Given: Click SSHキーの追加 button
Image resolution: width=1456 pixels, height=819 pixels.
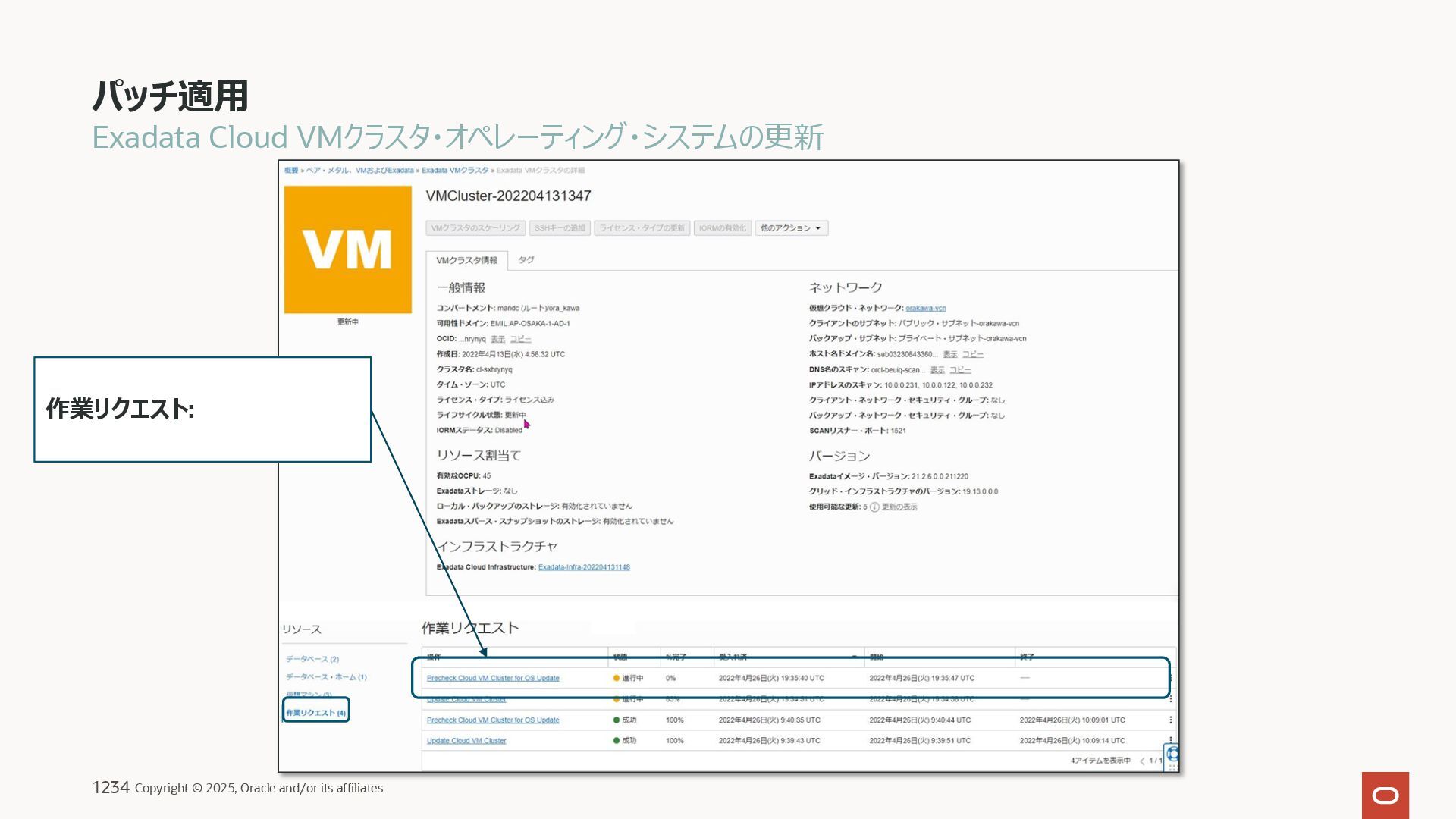Looking at the screenshot, I should (x=560, y=228).
